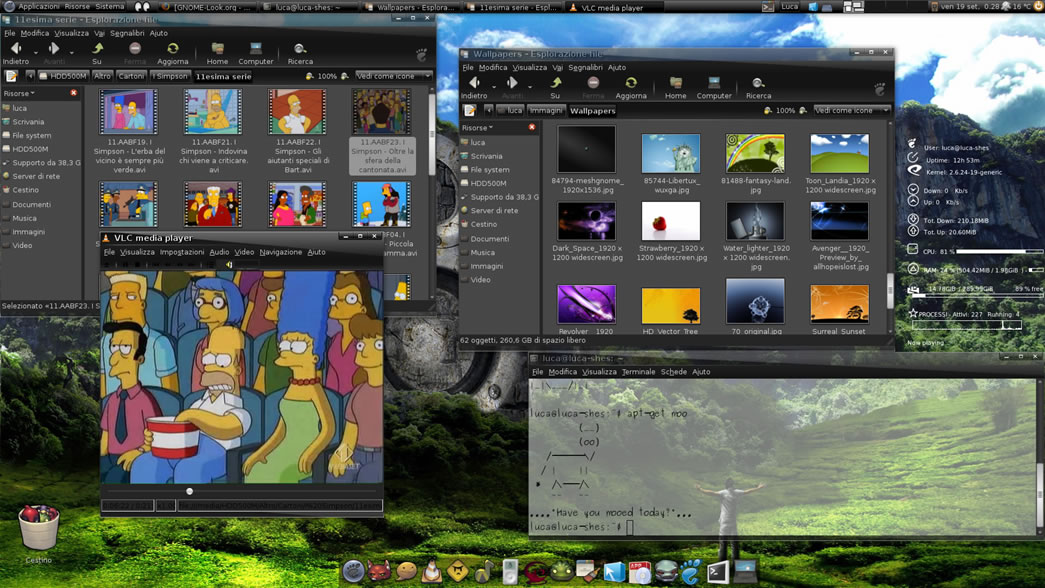Open Indietro history arrow in Wallpapers window

[494, 87]
